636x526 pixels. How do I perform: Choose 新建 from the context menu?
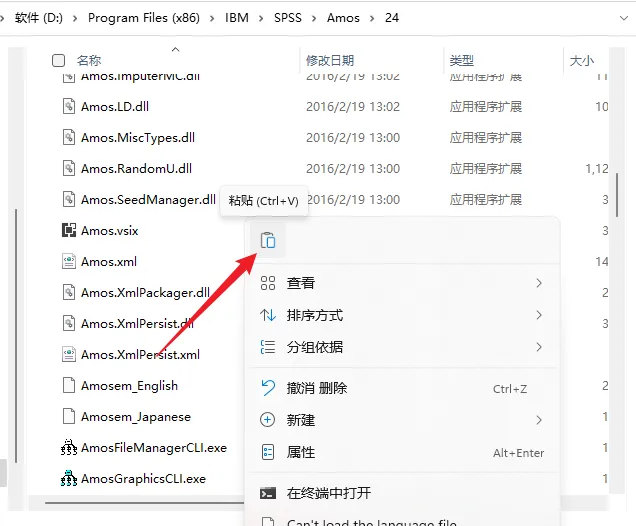402,420
